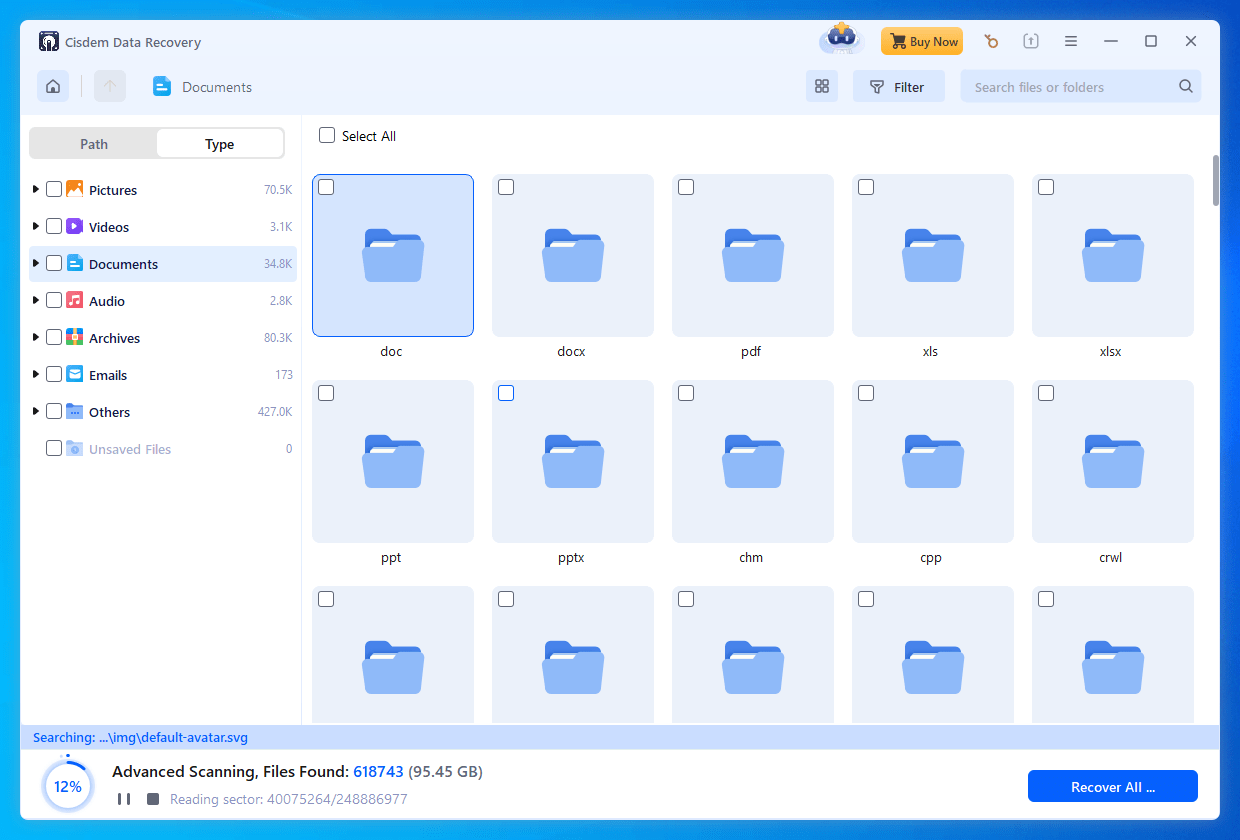Click the up-one-level arrow icon
The image size is (1240, 840).
(x=110, y=87)
